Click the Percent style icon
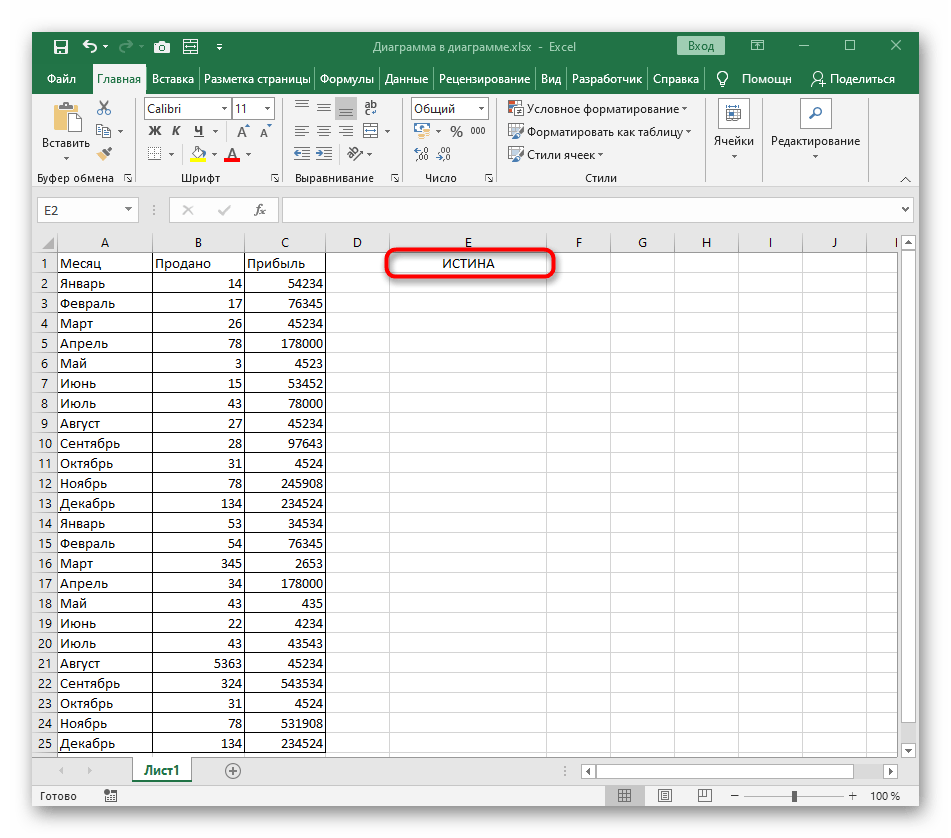 (457, 131)
